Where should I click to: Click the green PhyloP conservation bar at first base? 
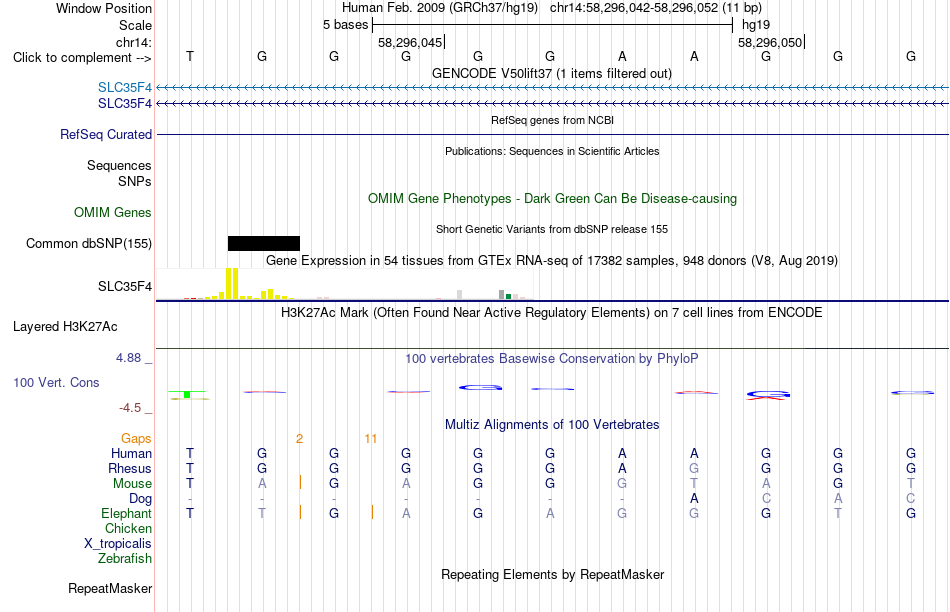[x=187, y=394]
